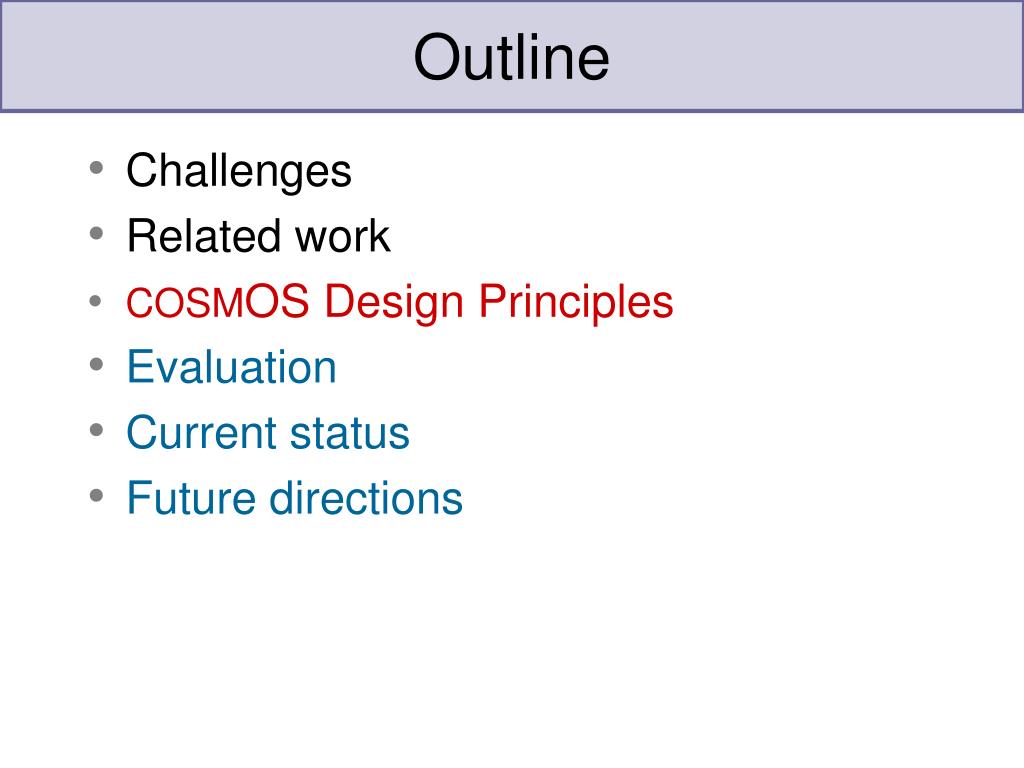Click the bullet dot beside COSMOS Design Principles
This screenshot has width=1024, height=768.
coord(96,301)
